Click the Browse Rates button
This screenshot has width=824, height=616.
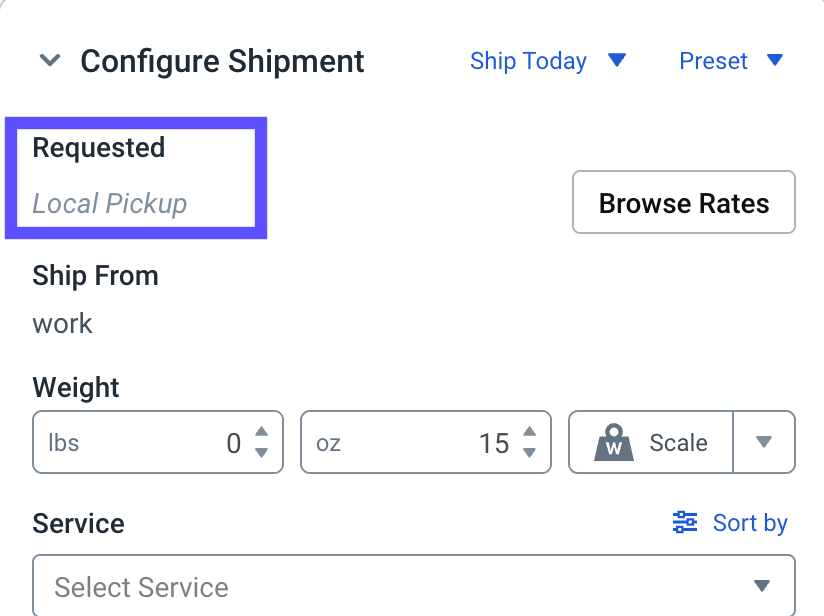pos(684,203)
